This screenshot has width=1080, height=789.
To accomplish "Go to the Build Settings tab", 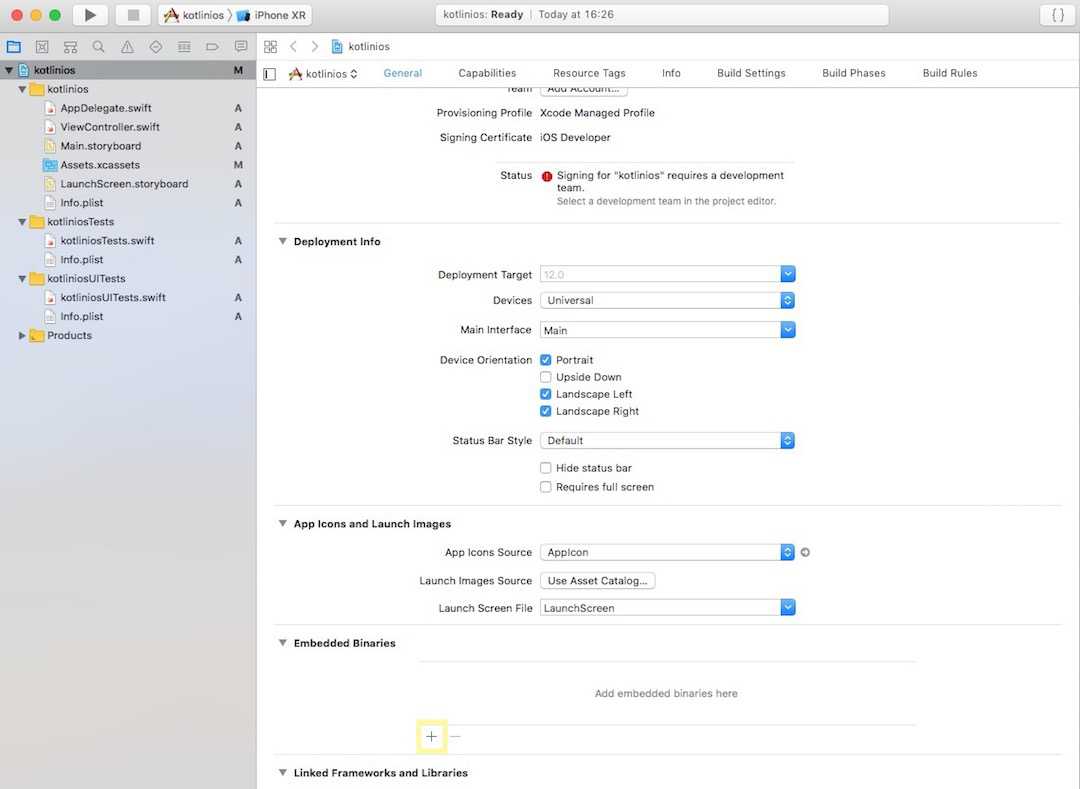I will pos(751,73).
